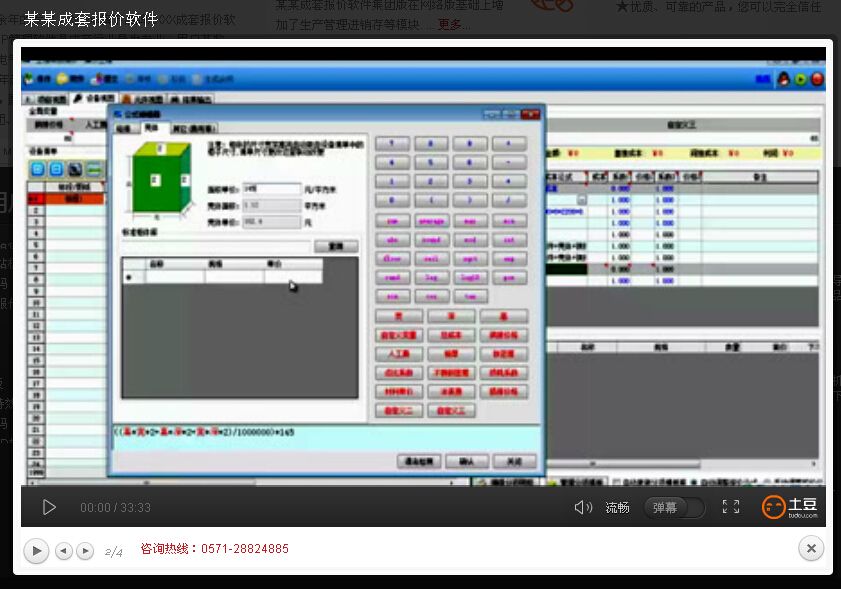Go to next slide arrow

tap(85, 550)
